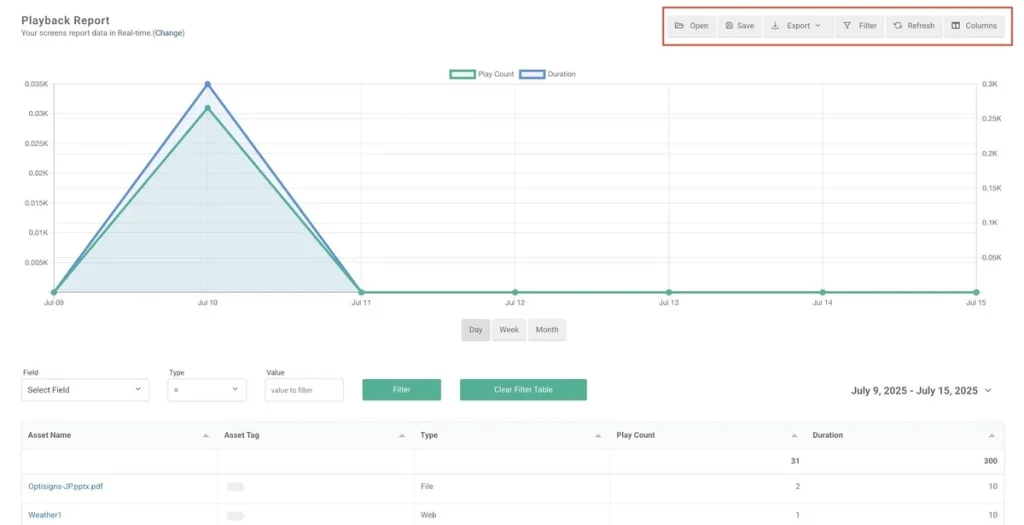1024x525 pixels.
Task: Open the Type operator dropdown
Action: pos(206,390)
